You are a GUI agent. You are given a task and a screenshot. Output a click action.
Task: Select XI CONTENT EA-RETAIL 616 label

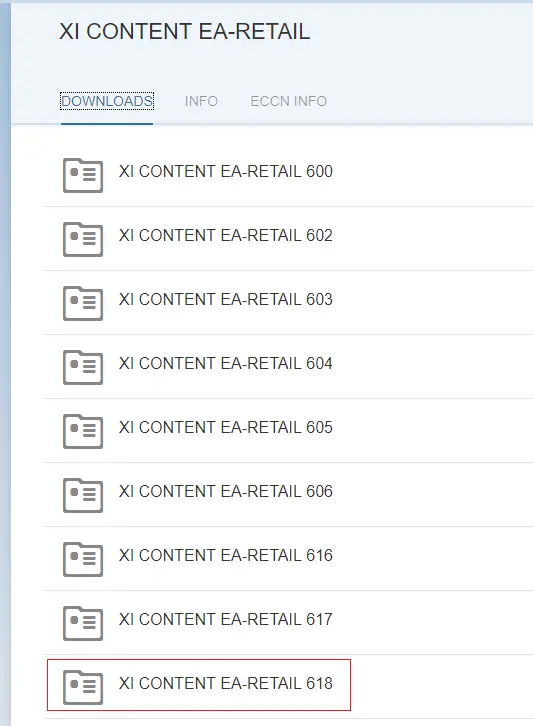point(226,555)
